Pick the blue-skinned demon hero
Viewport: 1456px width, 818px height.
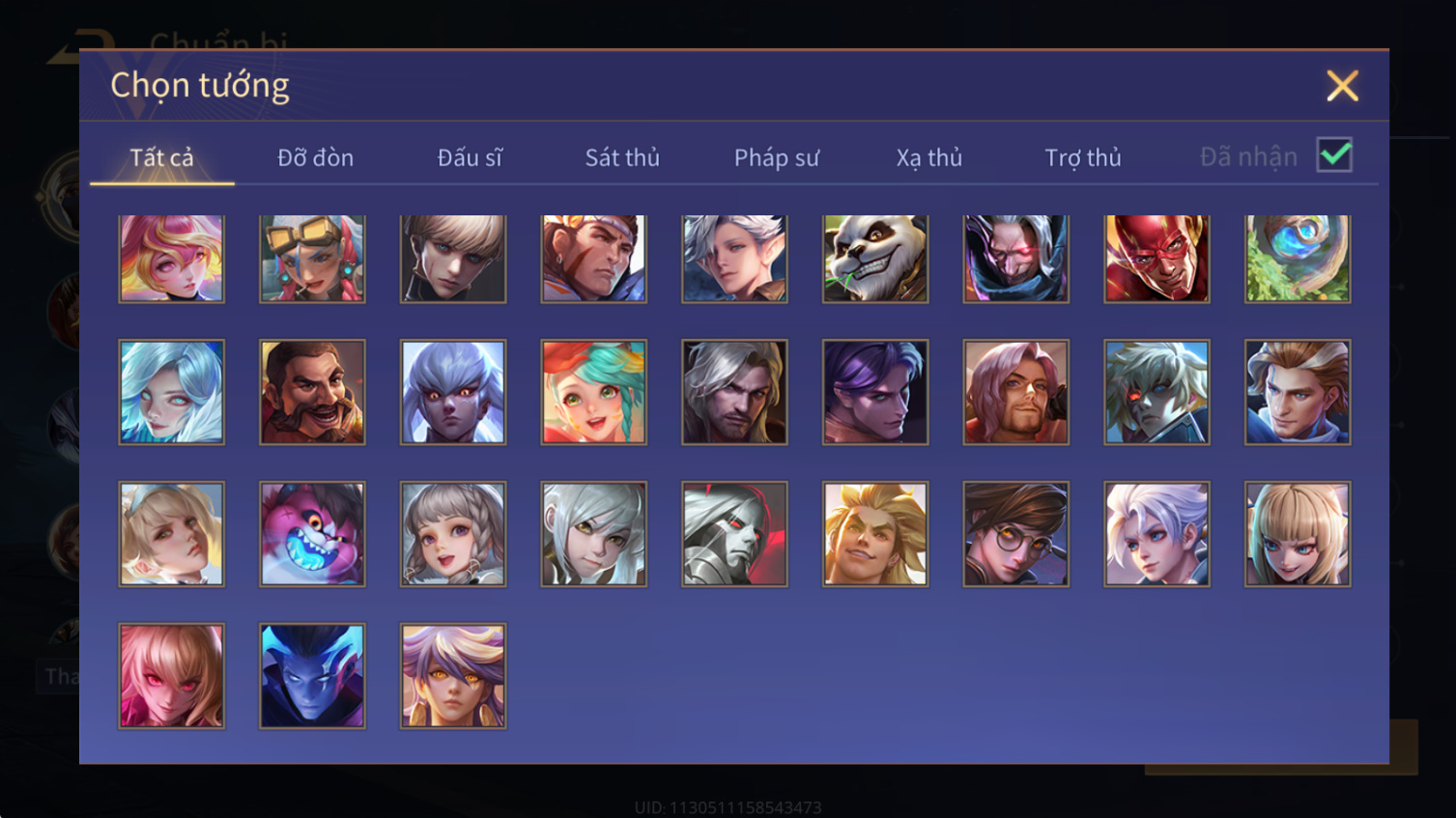312,676
